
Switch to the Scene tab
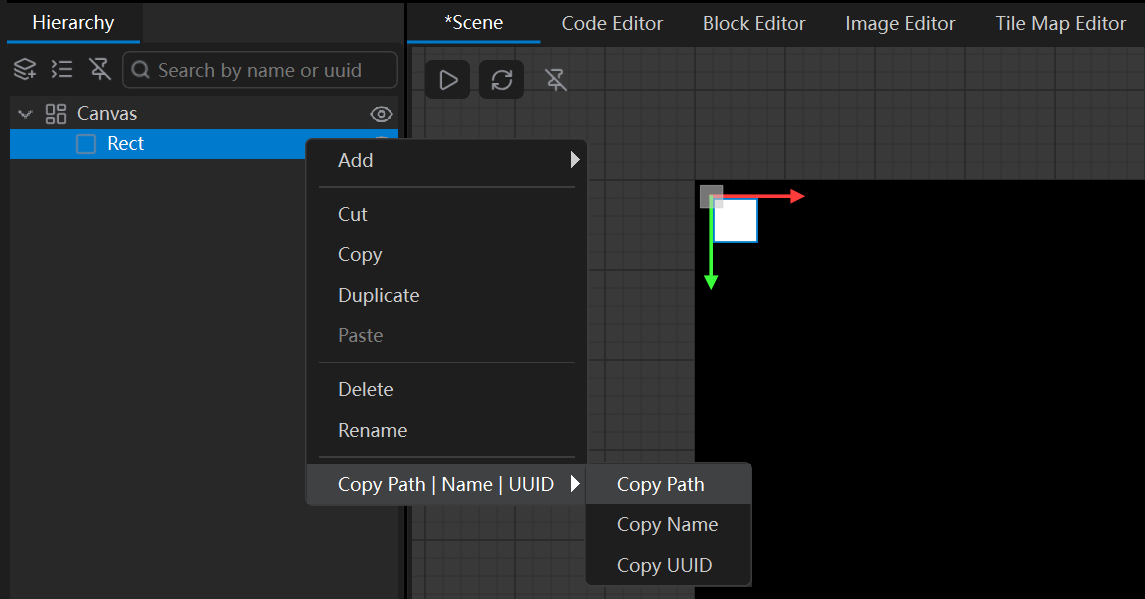pyautogui.click(x=473, y=23)
